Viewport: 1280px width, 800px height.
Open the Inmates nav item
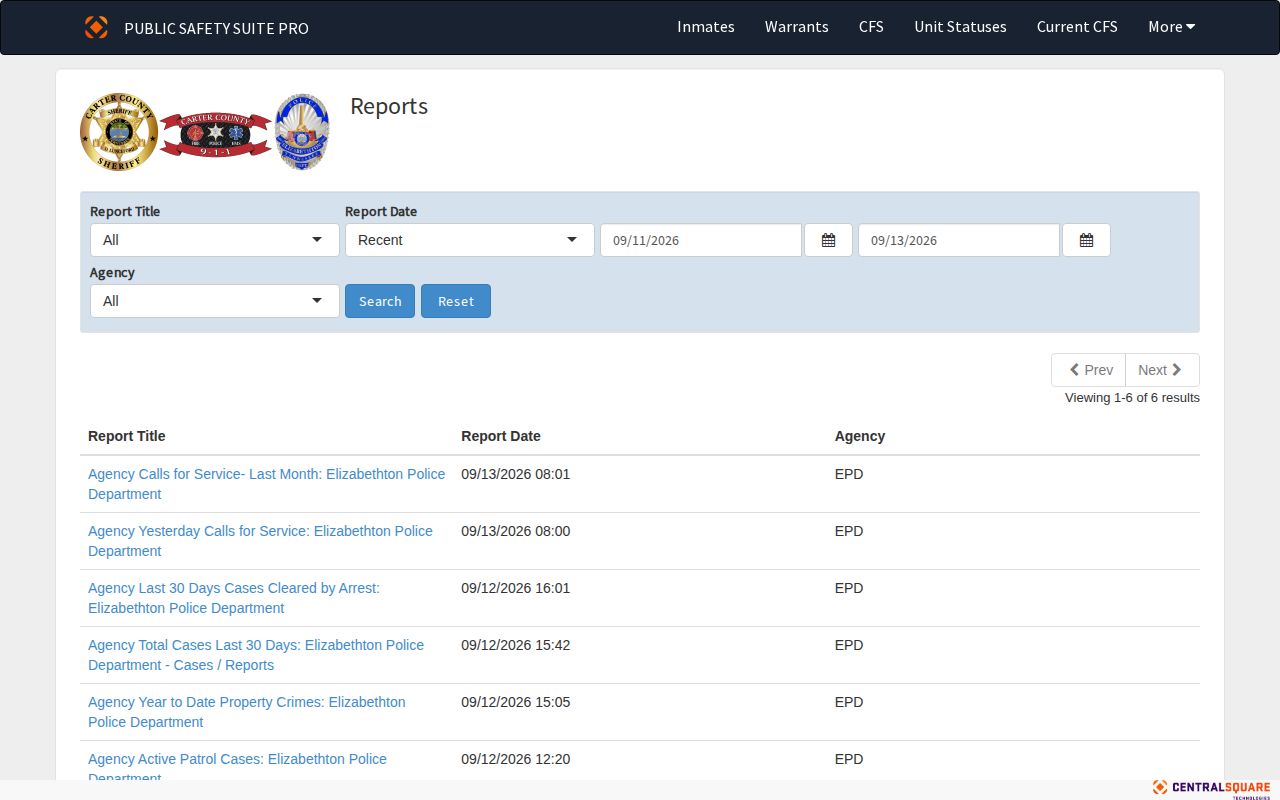pyautogui.click(x=706, y=27)
